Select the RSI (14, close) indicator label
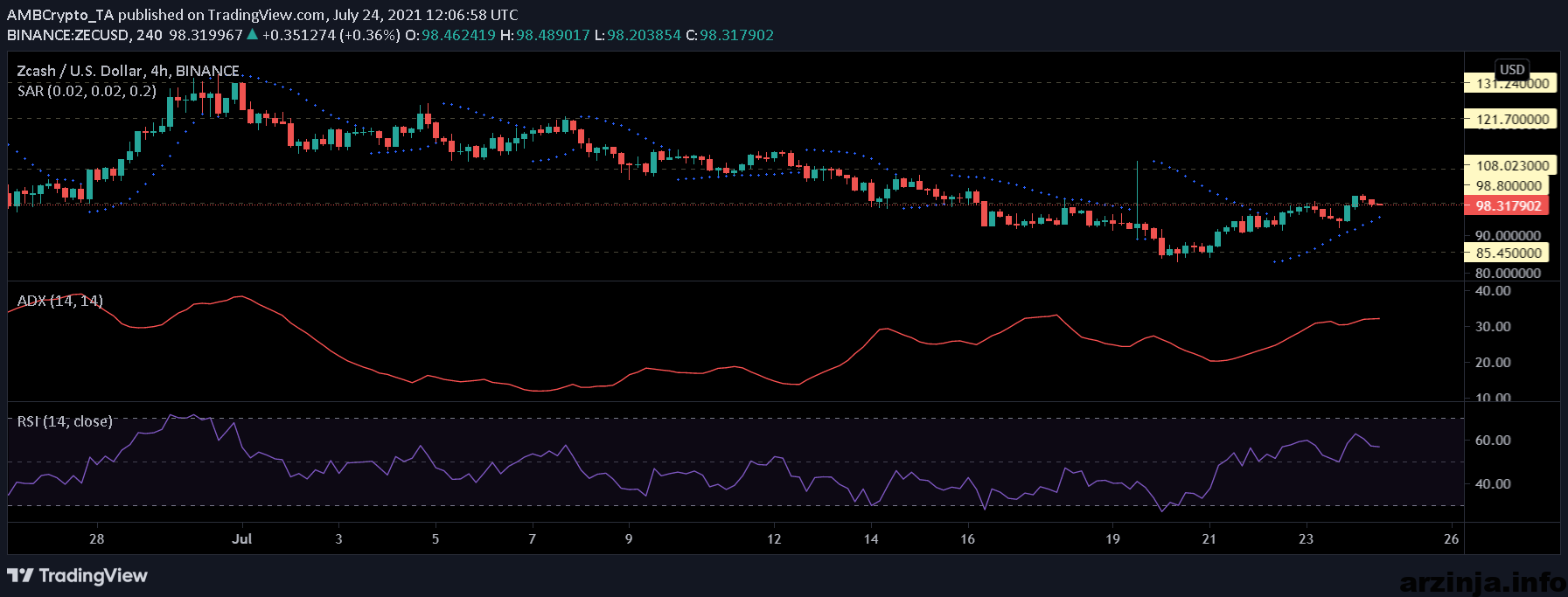Screen dimensions: 1568x597 pos(65,421)
